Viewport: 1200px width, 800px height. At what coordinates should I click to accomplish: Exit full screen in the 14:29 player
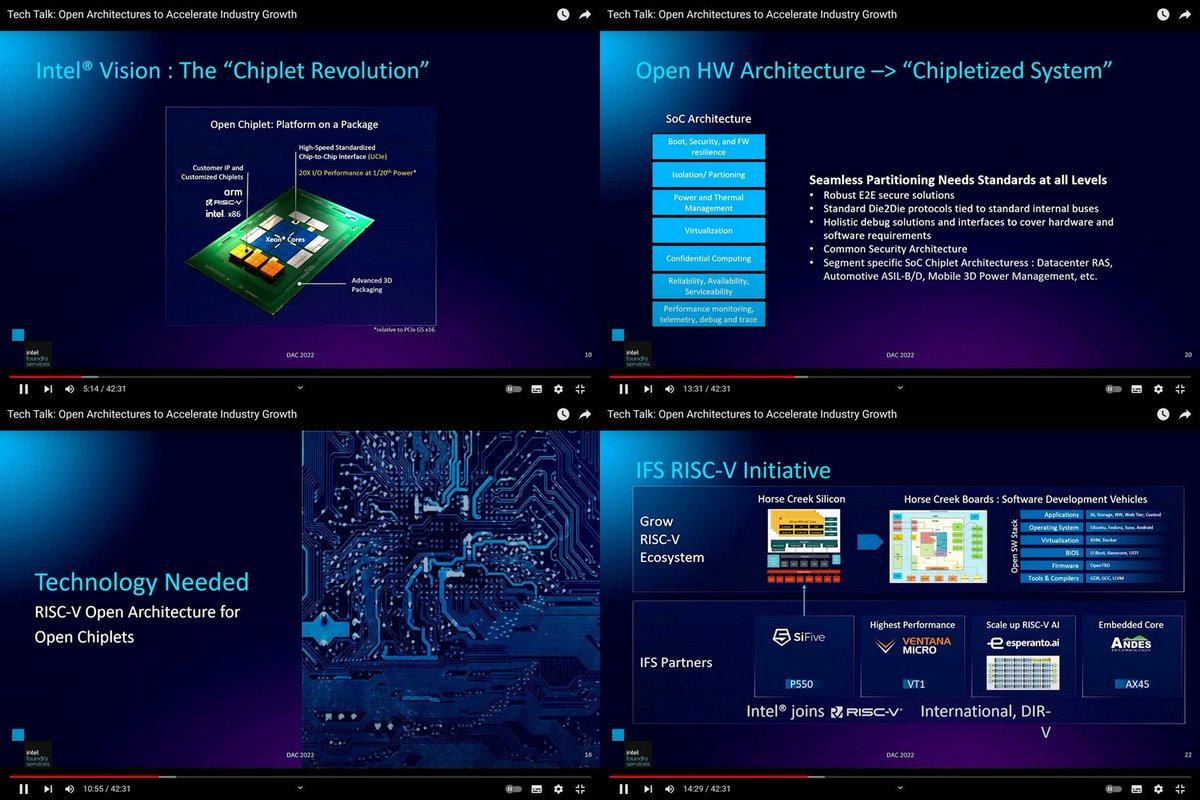pos(1180,788)
